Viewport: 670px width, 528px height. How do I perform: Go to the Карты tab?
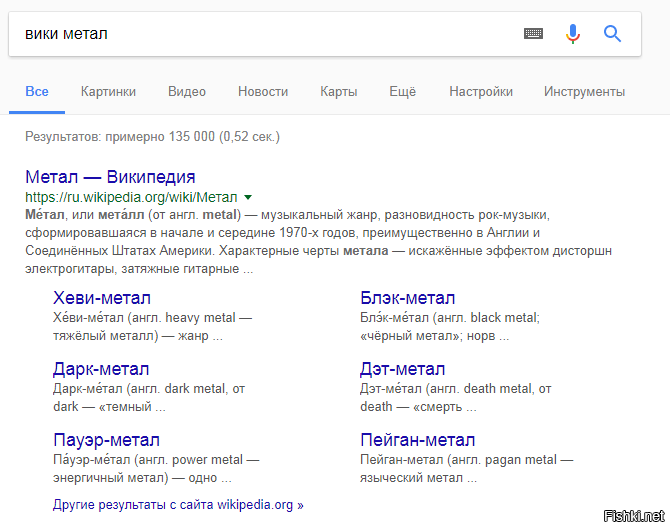[338, 91]
